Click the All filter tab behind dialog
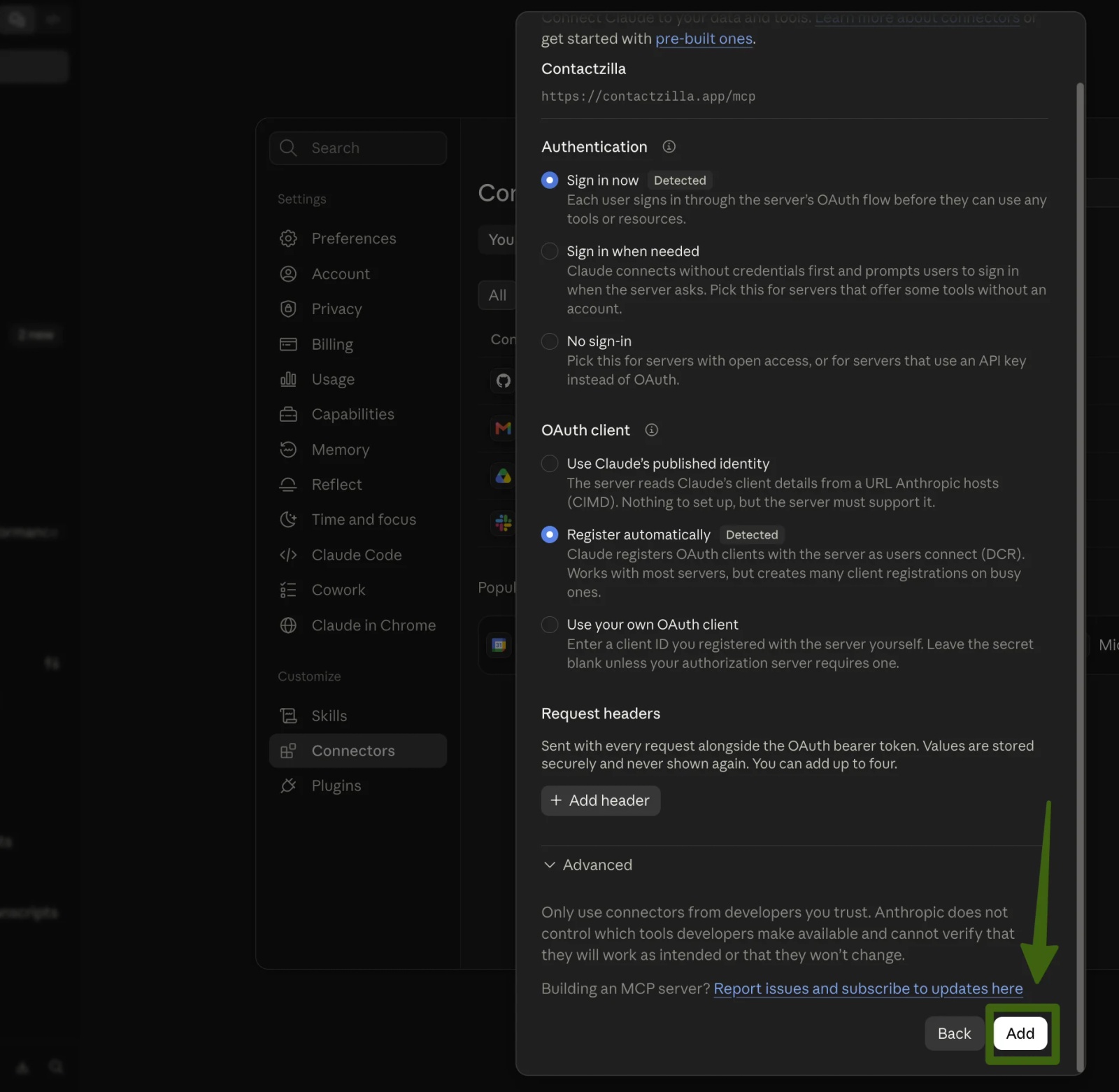 click(x=497, y=295)
